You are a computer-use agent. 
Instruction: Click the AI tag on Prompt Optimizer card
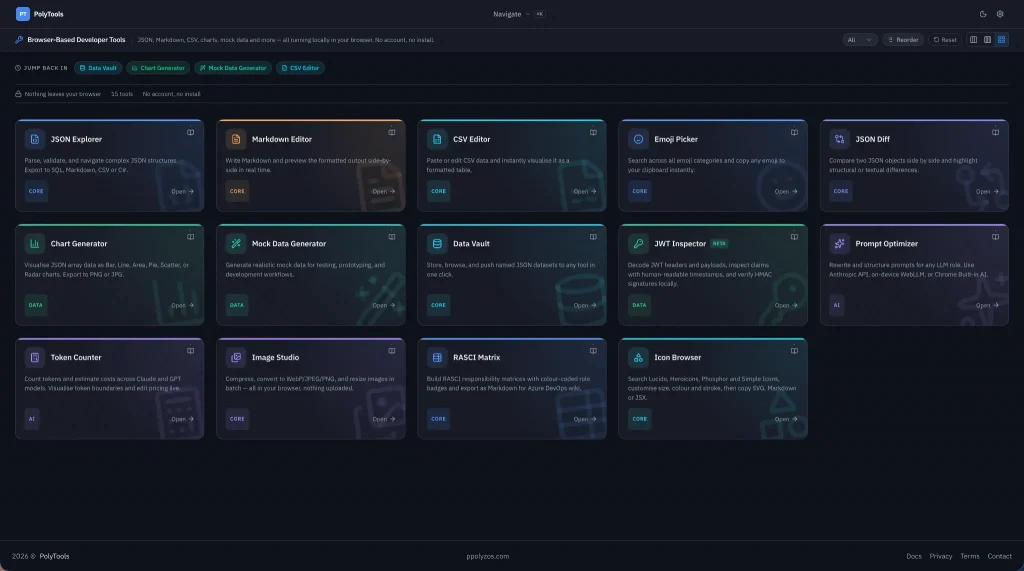click(x=836, y=305)
